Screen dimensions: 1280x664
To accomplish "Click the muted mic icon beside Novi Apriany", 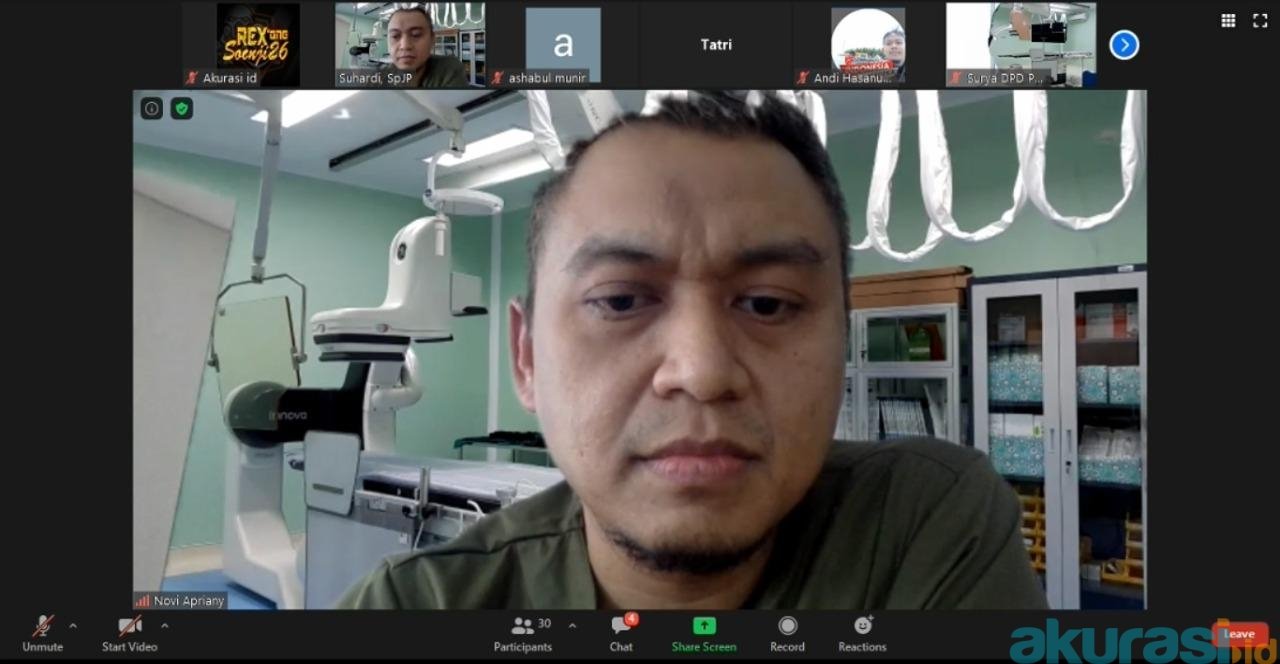I will click(x=142, y=601).
